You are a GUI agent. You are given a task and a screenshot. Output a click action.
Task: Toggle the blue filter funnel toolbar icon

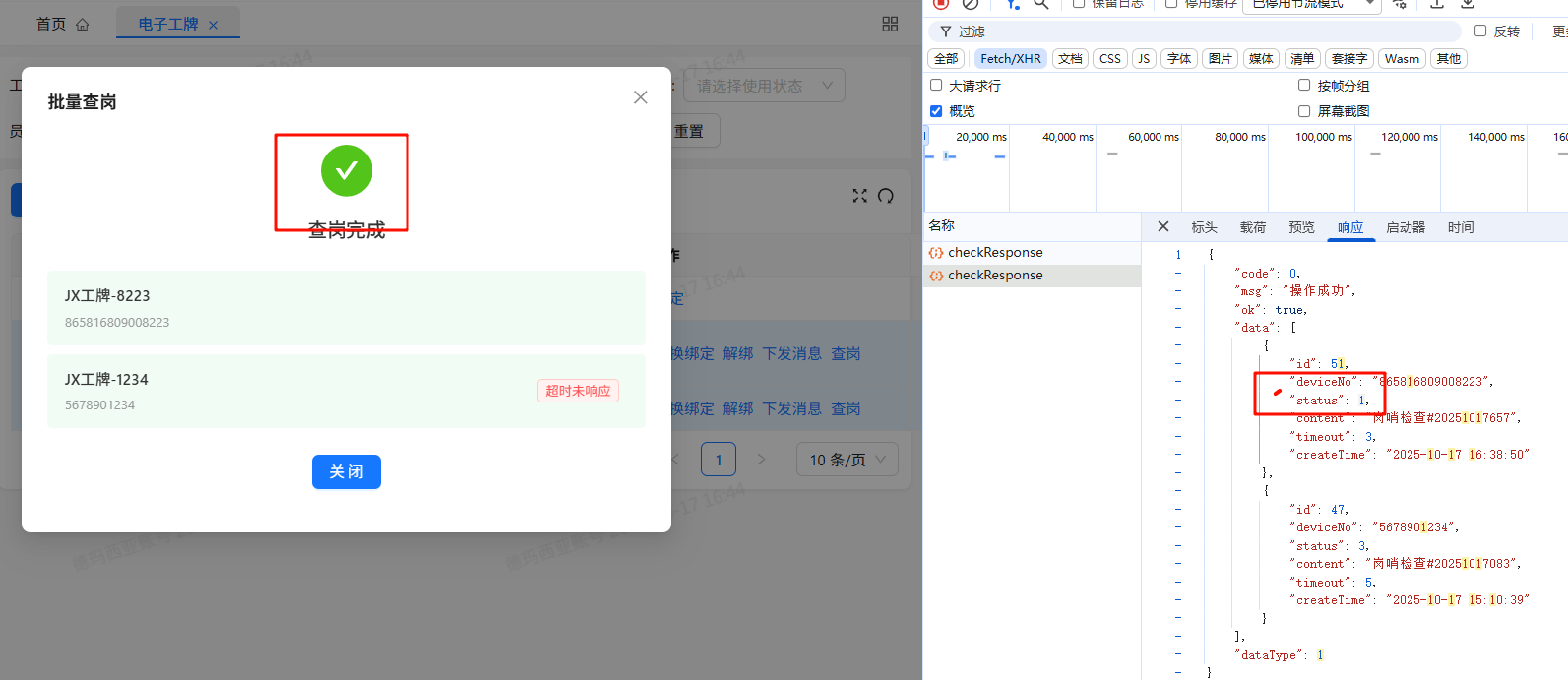click(1013, 4)
